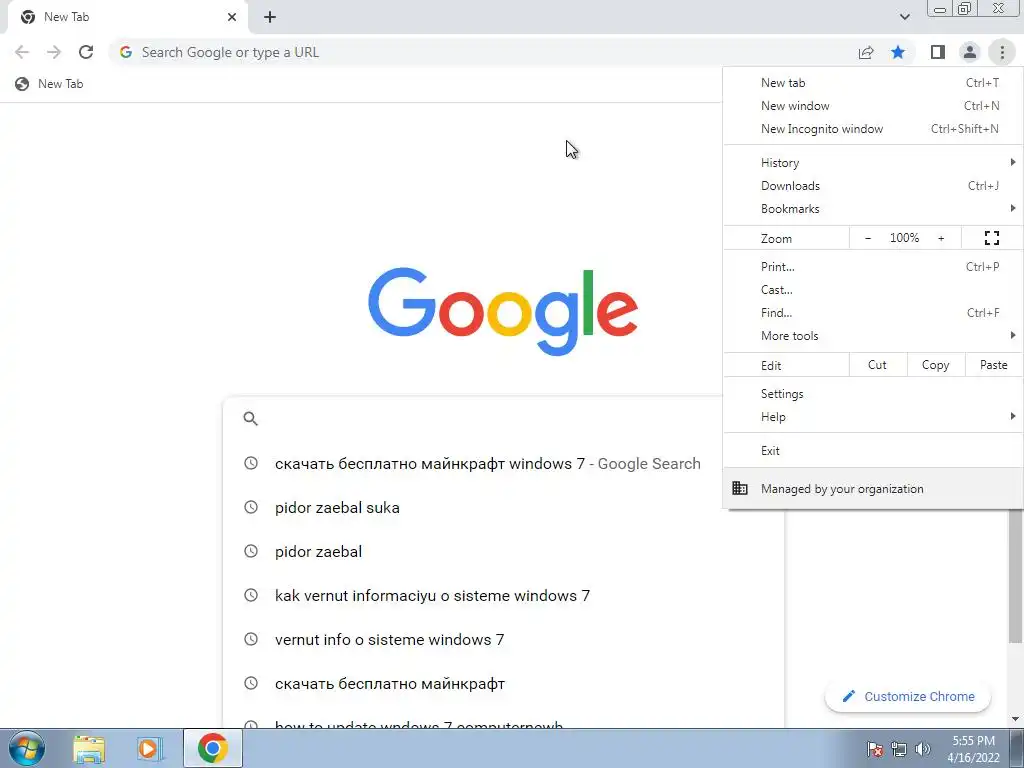Screen dimensions: 1024x768
Task: Increase zoom with the plus button
Action: pyautogui.click(x=941, y=238)
